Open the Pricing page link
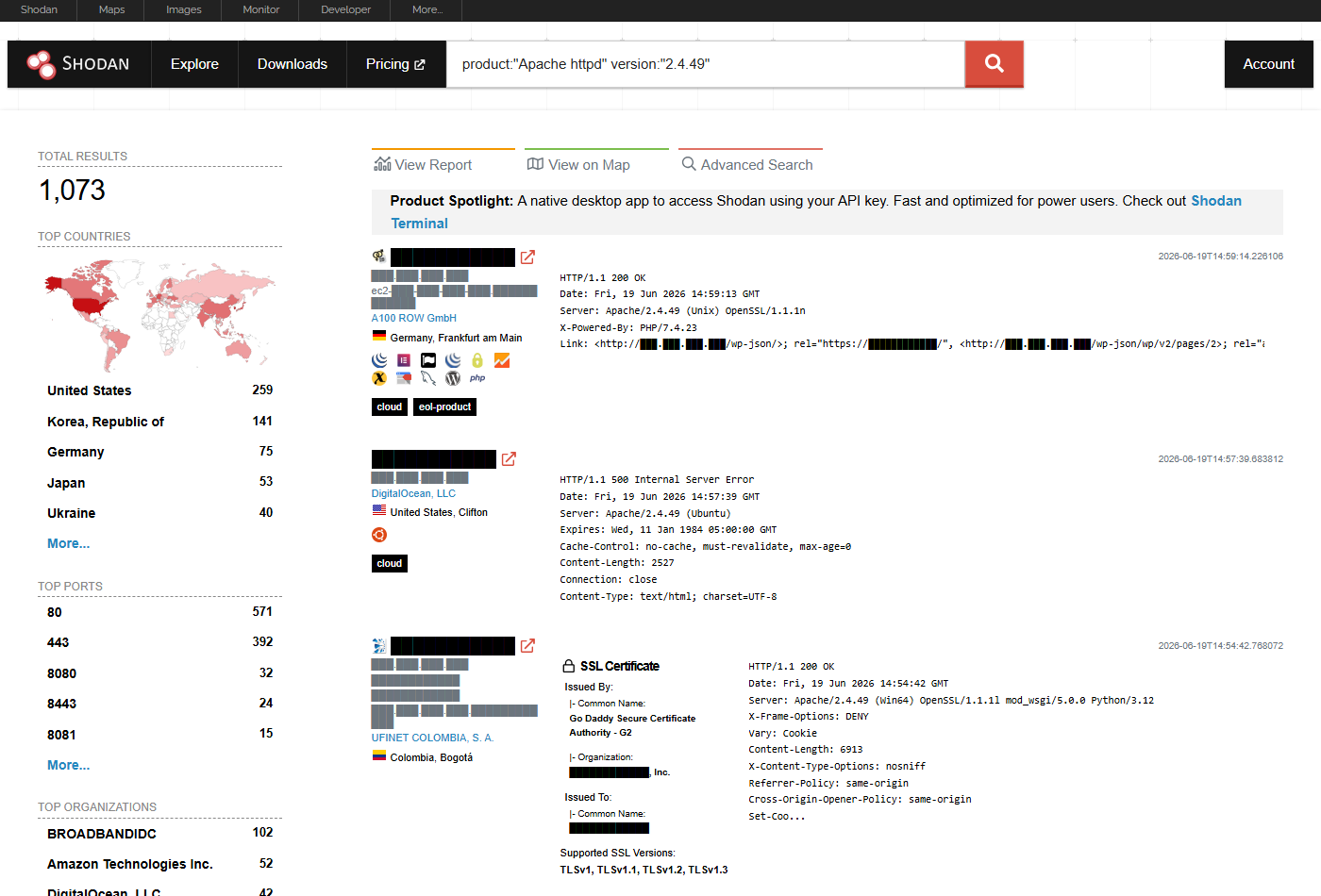 point(396,64)
